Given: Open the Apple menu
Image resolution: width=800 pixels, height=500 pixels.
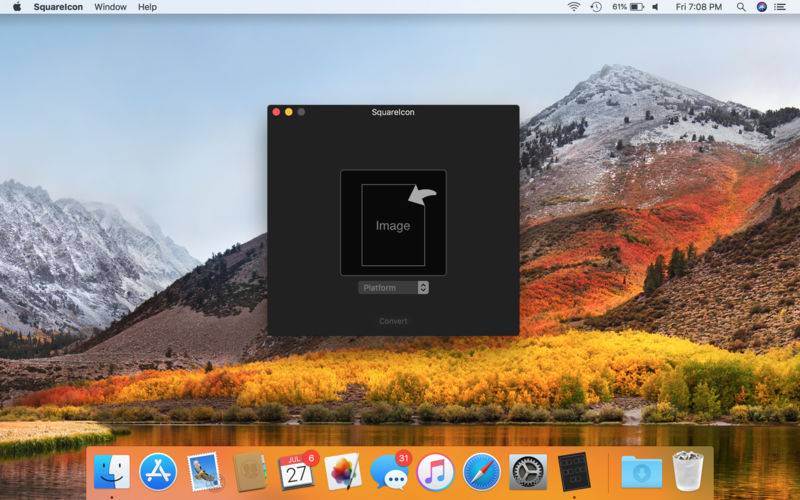Looking at the screenshot, I should tap(17, 7).
